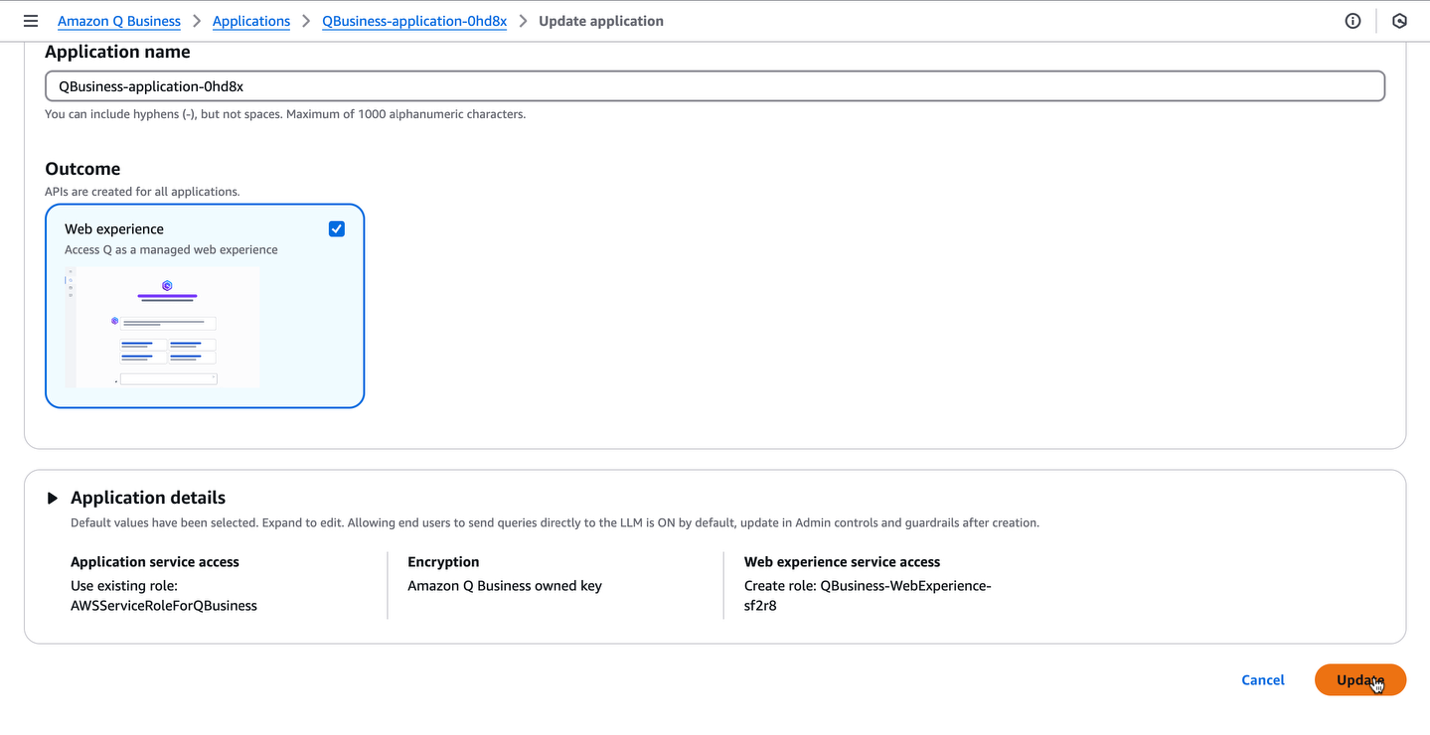The image size is (1430, 735).
Task: Open the Amazon Q assistant icon
Action: (x=1399, y=20)
